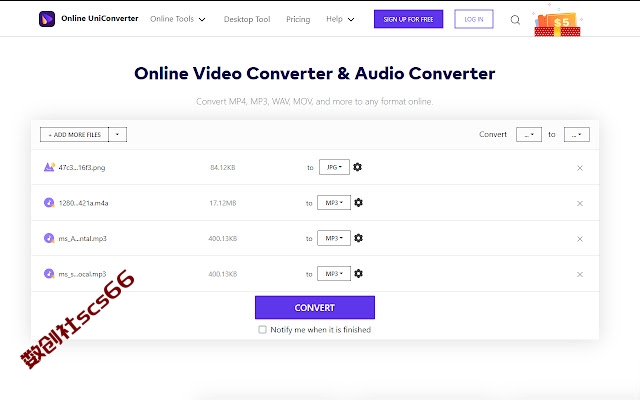Viewport: 640px width, 400px height.
Task: Select file name ms_s...ocal.mp3
Action: click(x=82, y=274)
